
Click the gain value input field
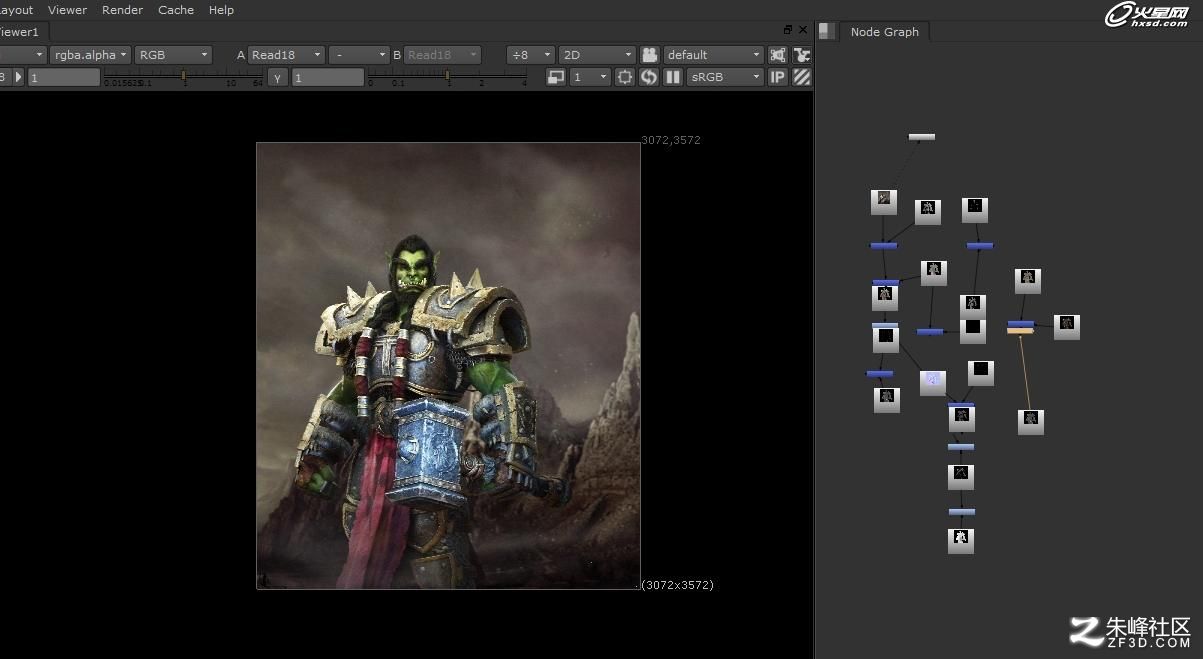[64, 77]
